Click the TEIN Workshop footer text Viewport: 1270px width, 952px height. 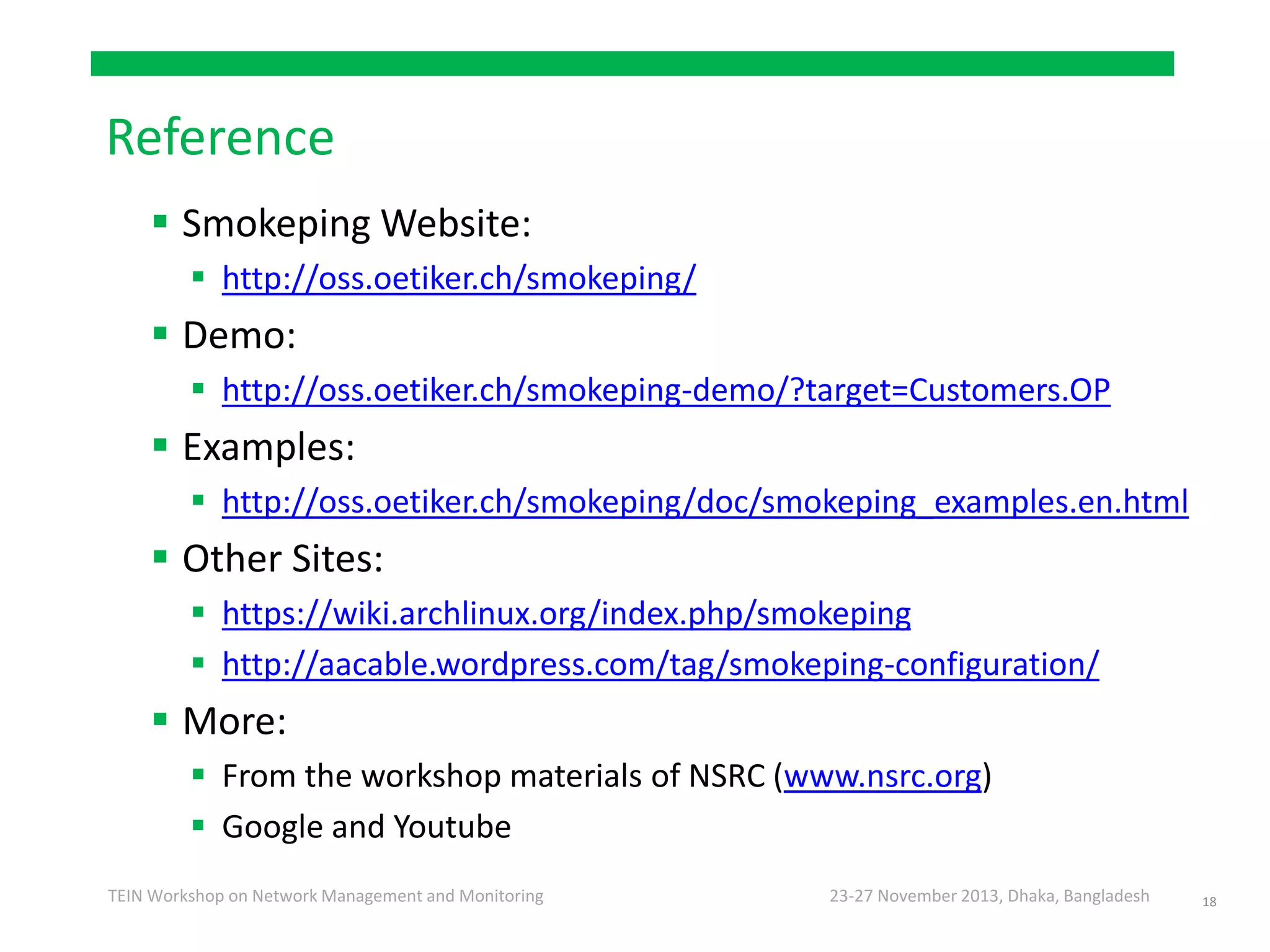326,896
